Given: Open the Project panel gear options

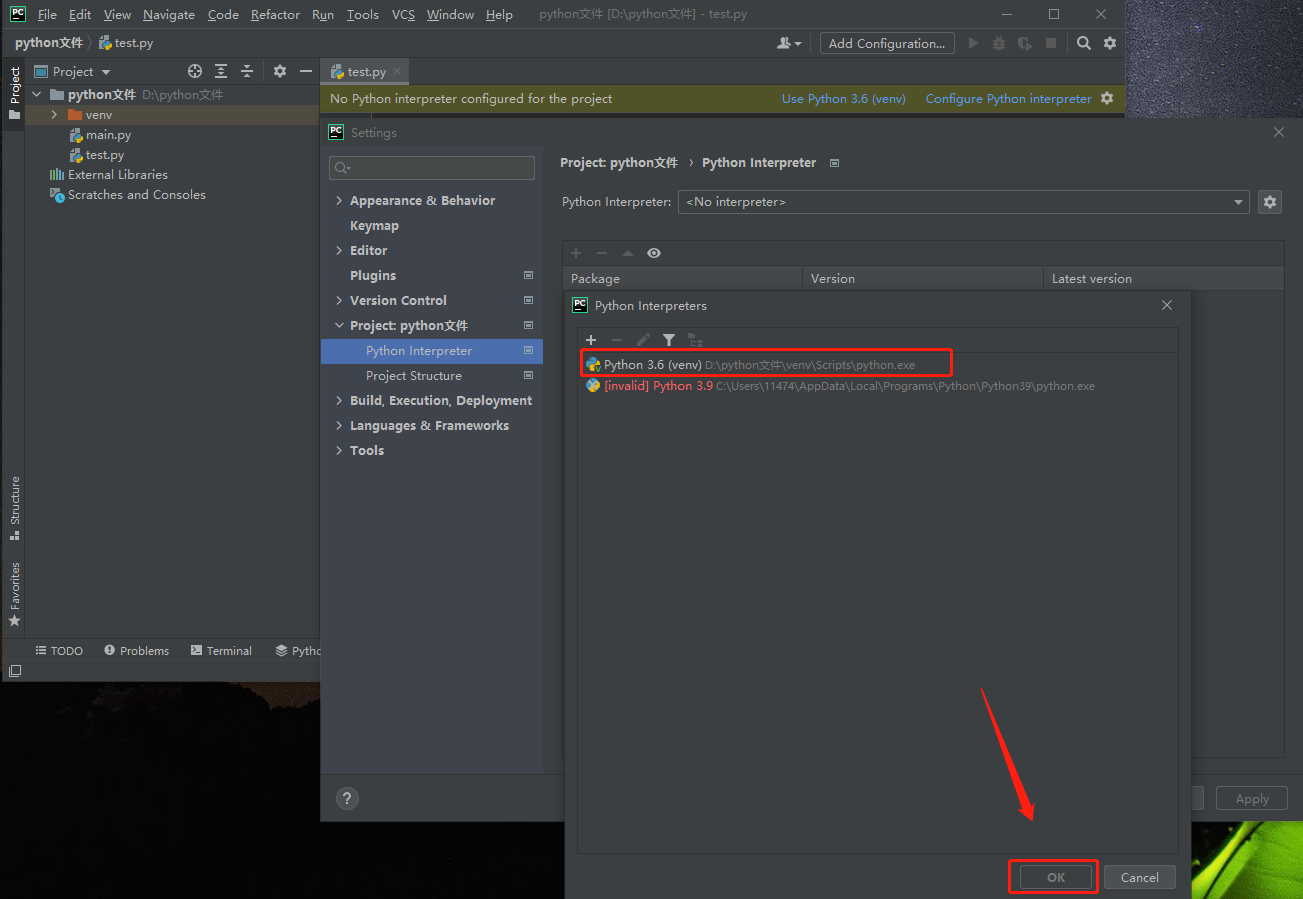Looking at the screenshot, I should point(280,71).
